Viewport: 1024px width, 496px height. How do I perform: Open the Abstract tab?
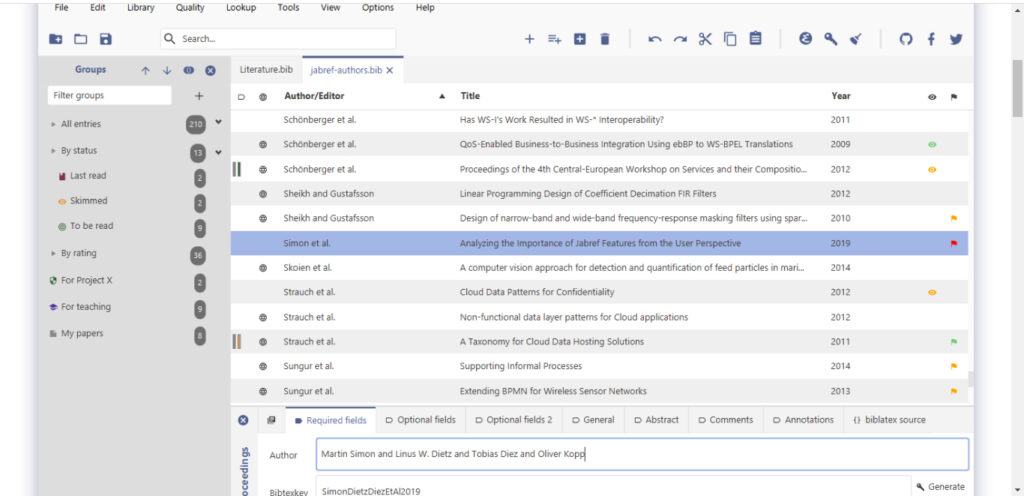[x=656, y=420]
